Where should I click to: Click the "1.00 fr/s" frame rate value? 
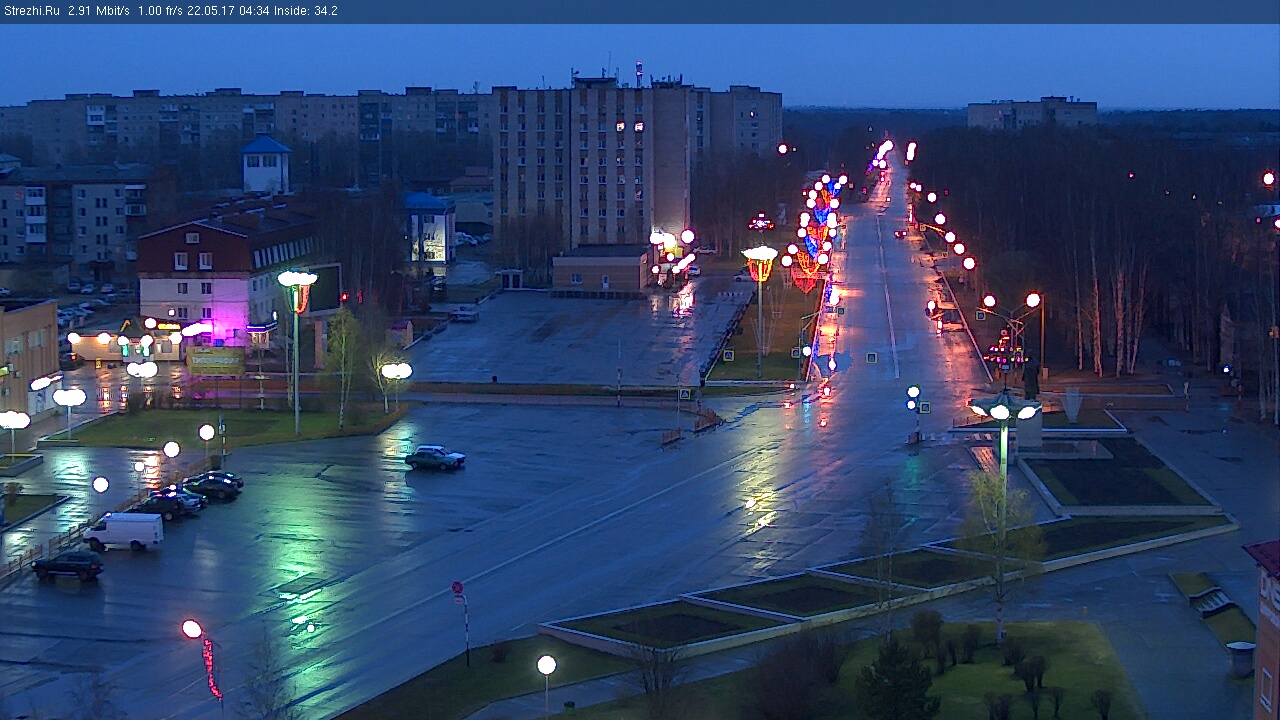[x=160, y=11]
